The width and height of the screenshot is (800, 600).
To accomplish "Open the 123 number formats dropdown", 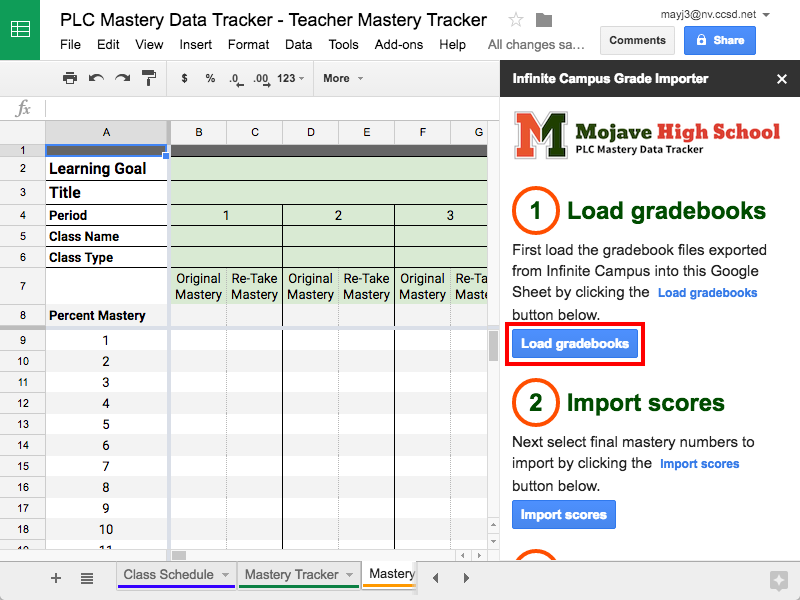I will (291, 78).
